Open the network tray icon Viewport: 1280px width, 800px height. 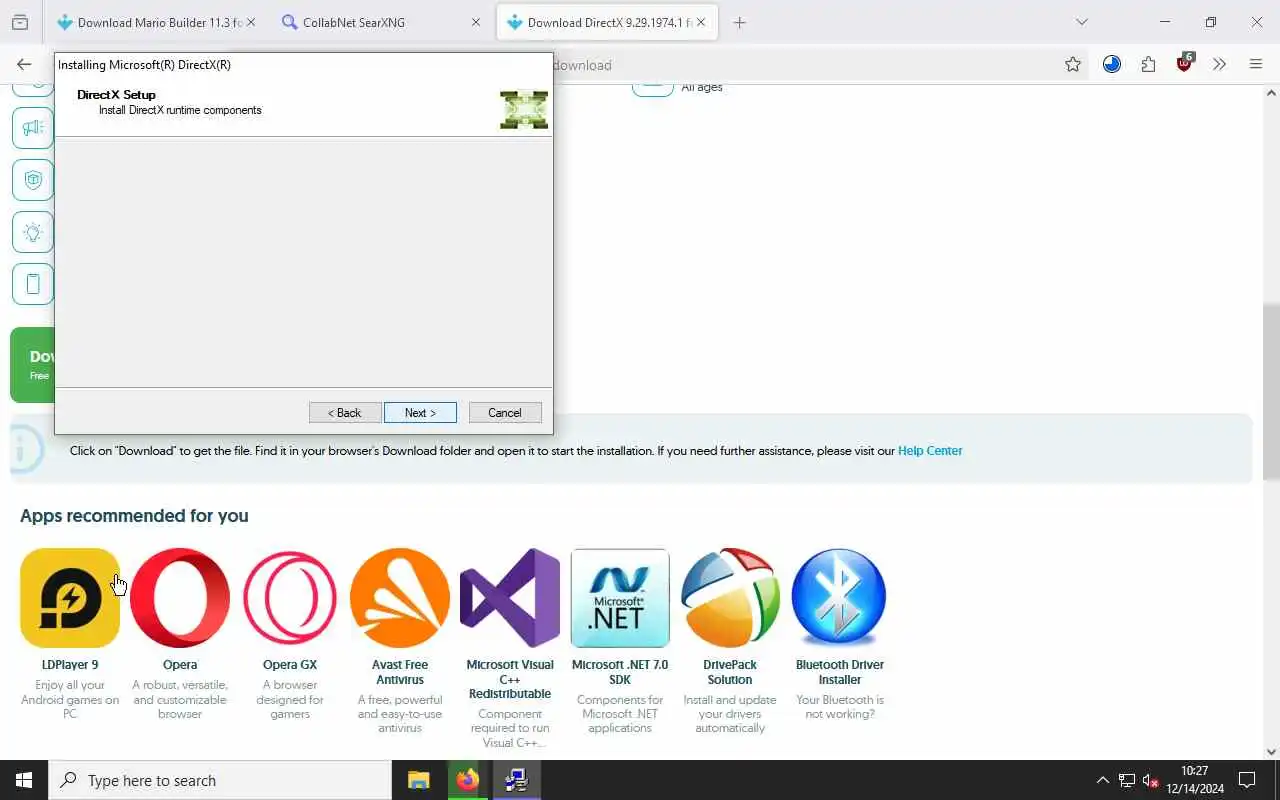pos(1126,780)
